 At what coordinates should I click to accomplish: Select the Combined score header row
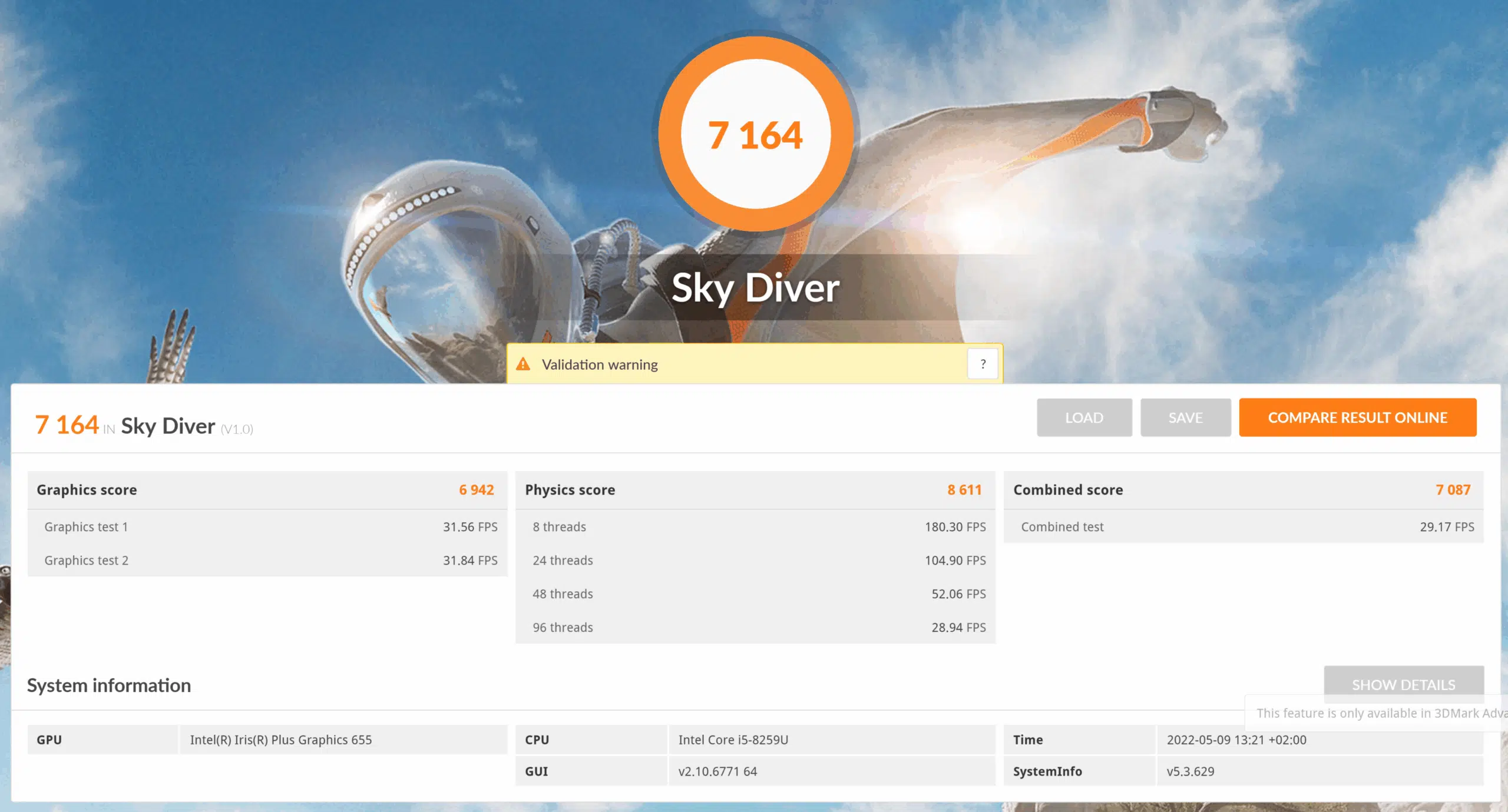tap(1243, 490)
